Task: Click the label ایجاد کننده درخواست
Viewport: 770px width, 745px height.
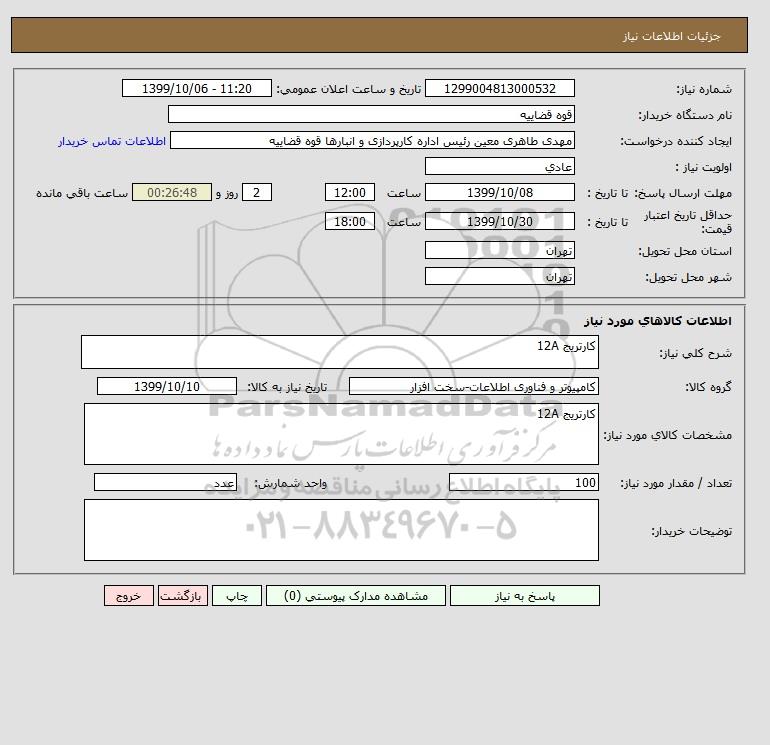Action: tap(676, 141)
